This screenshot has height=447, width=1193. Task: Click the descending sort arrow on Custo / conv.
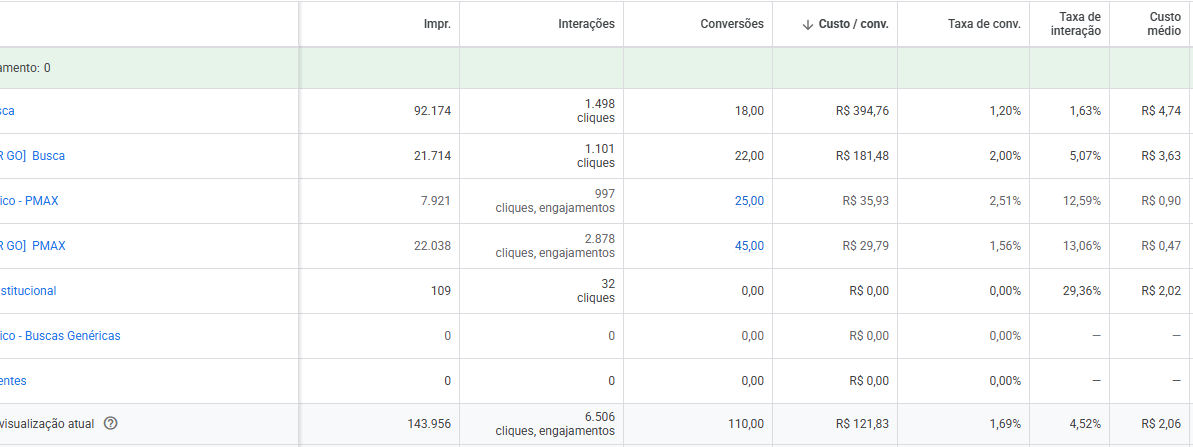tap(807, 24)
